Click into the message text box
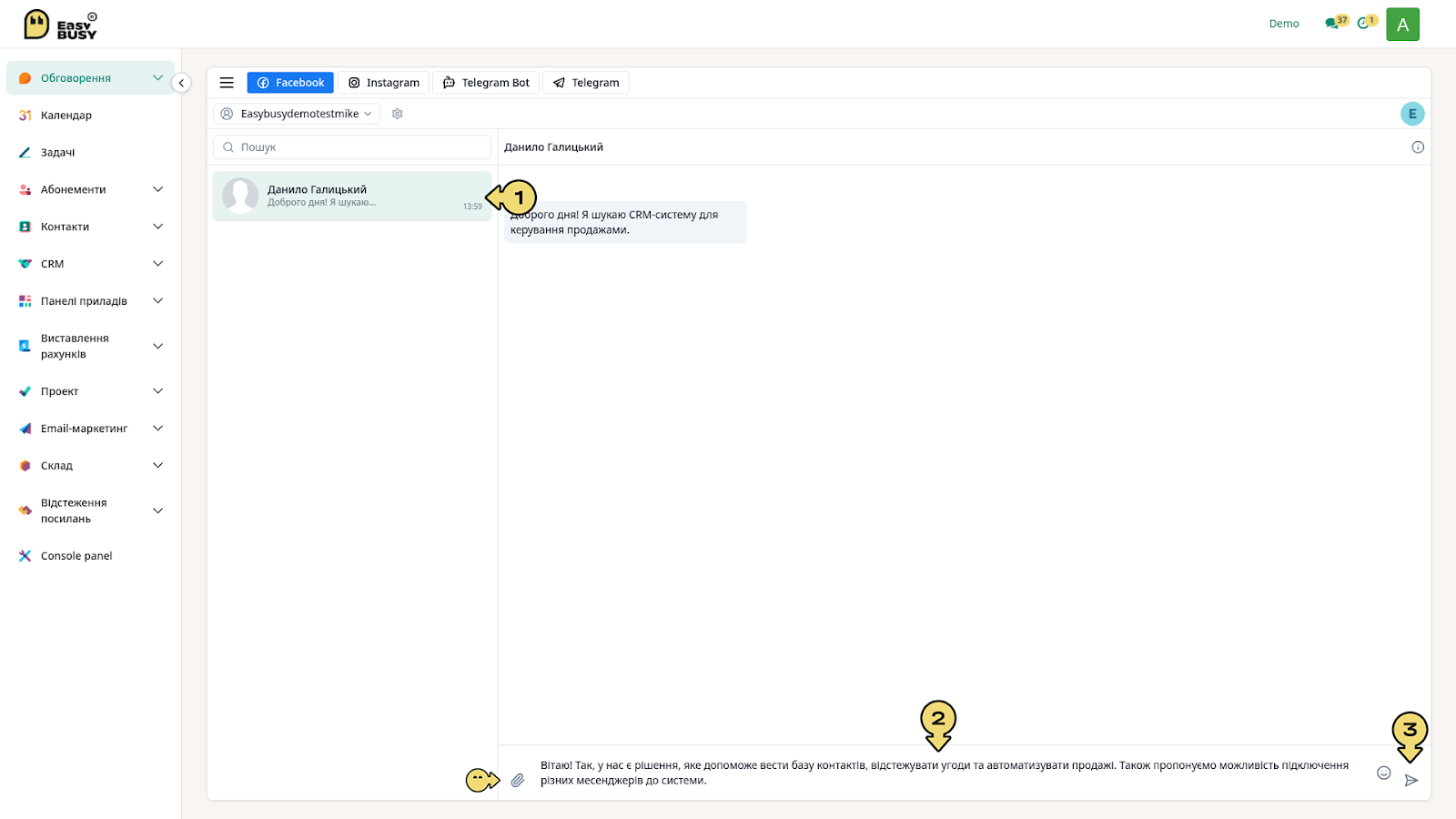 951,773
